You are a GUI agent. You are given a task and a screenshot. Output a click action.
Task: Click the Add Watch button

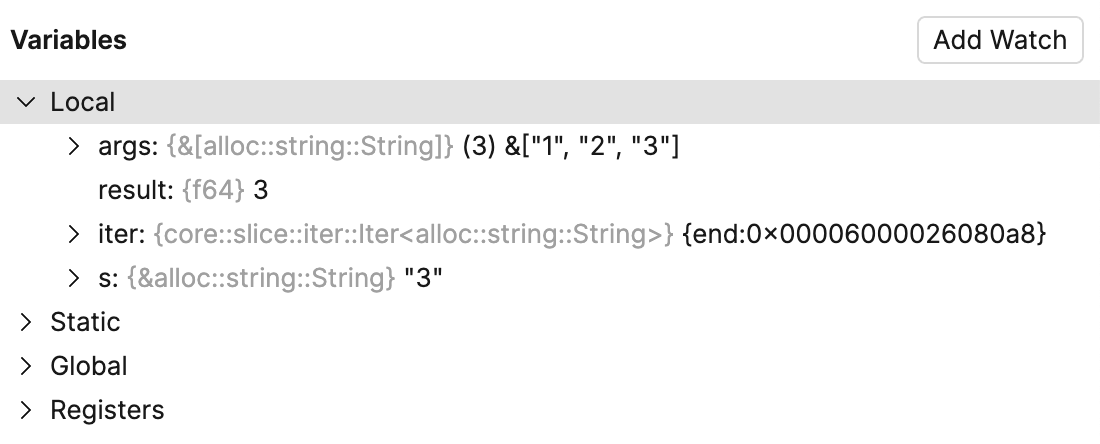tap(999, 40)
